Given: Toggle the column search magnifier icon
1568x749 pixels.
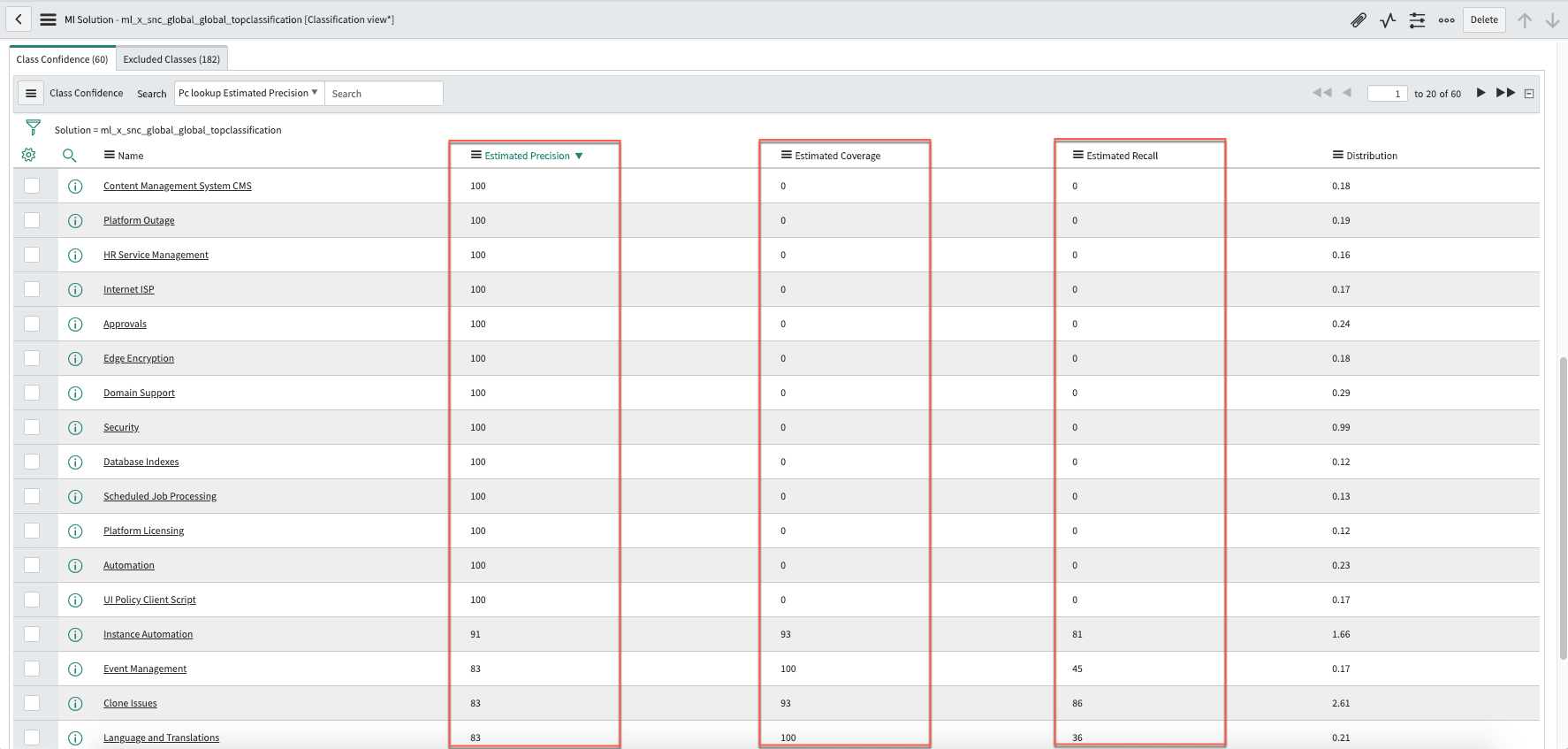Looking at the screenshot, I should (70, 156).
